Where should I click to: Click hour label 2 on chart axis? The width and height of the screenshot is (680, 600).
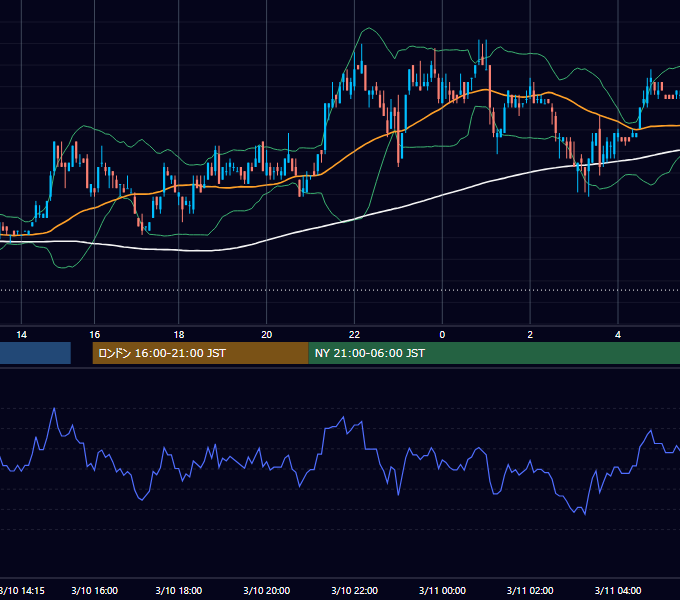point(530,335)
